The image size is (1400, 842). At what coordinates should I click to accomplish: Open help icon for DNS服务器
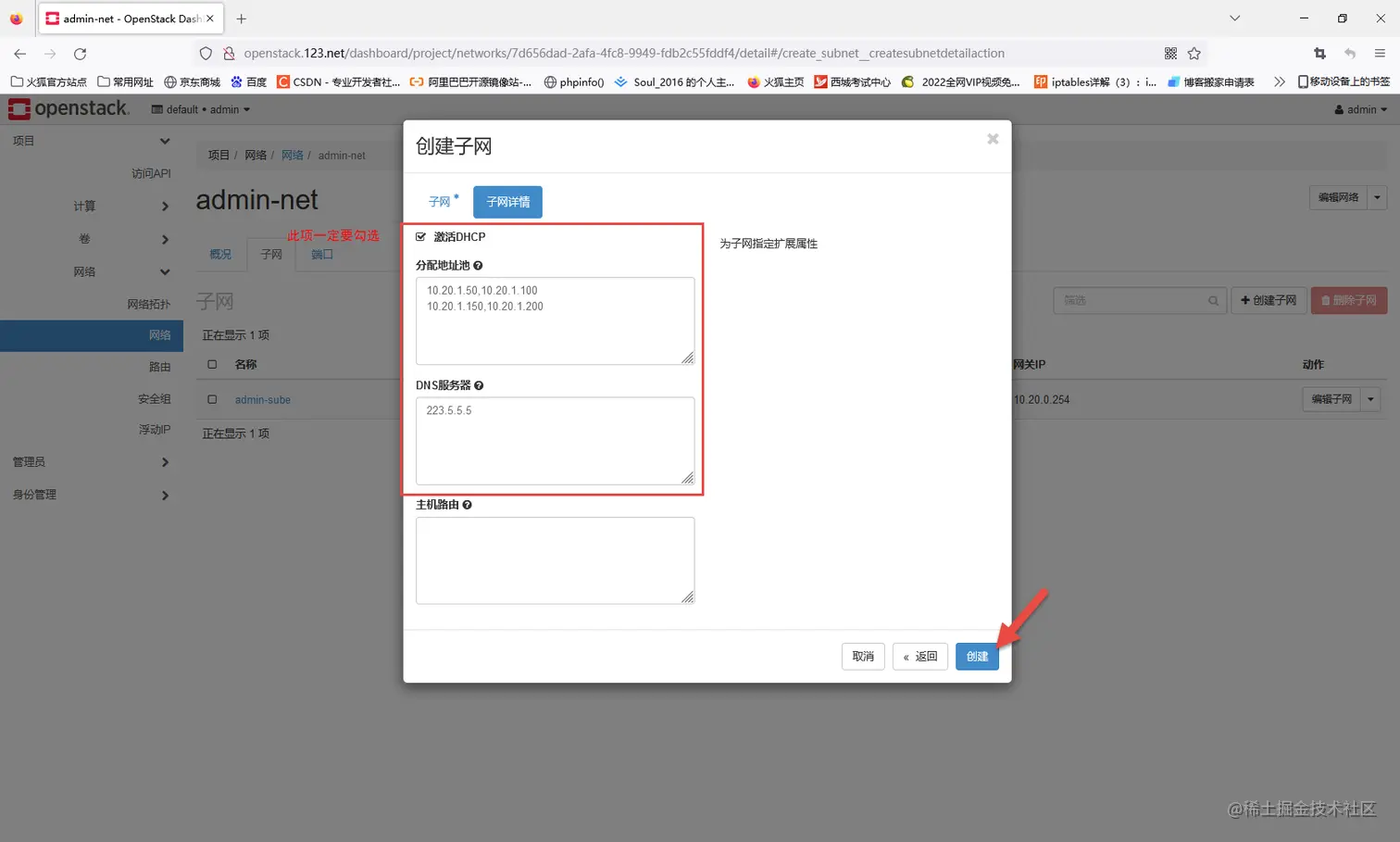point(479,385)
